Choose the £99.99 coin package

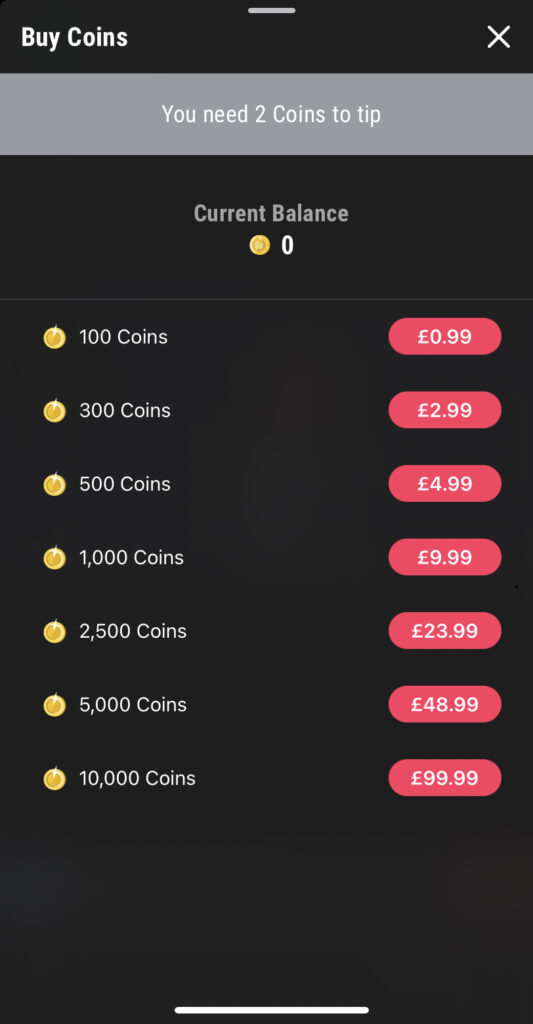pyautogui.click(x=445, y=778)
